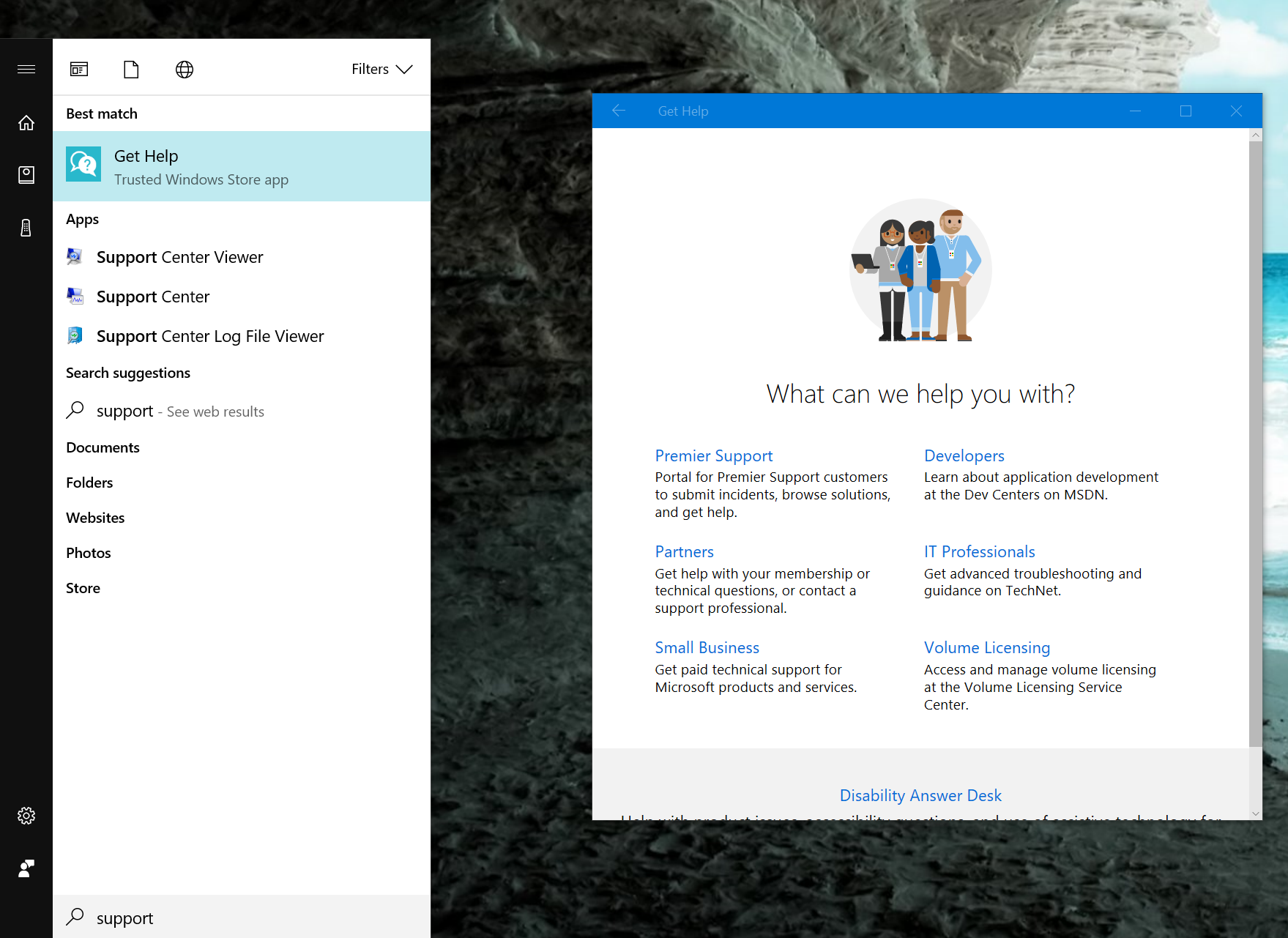Click the Disability Answer Desk link
This screenshot has height=938, width=1288.
(920, 795)
